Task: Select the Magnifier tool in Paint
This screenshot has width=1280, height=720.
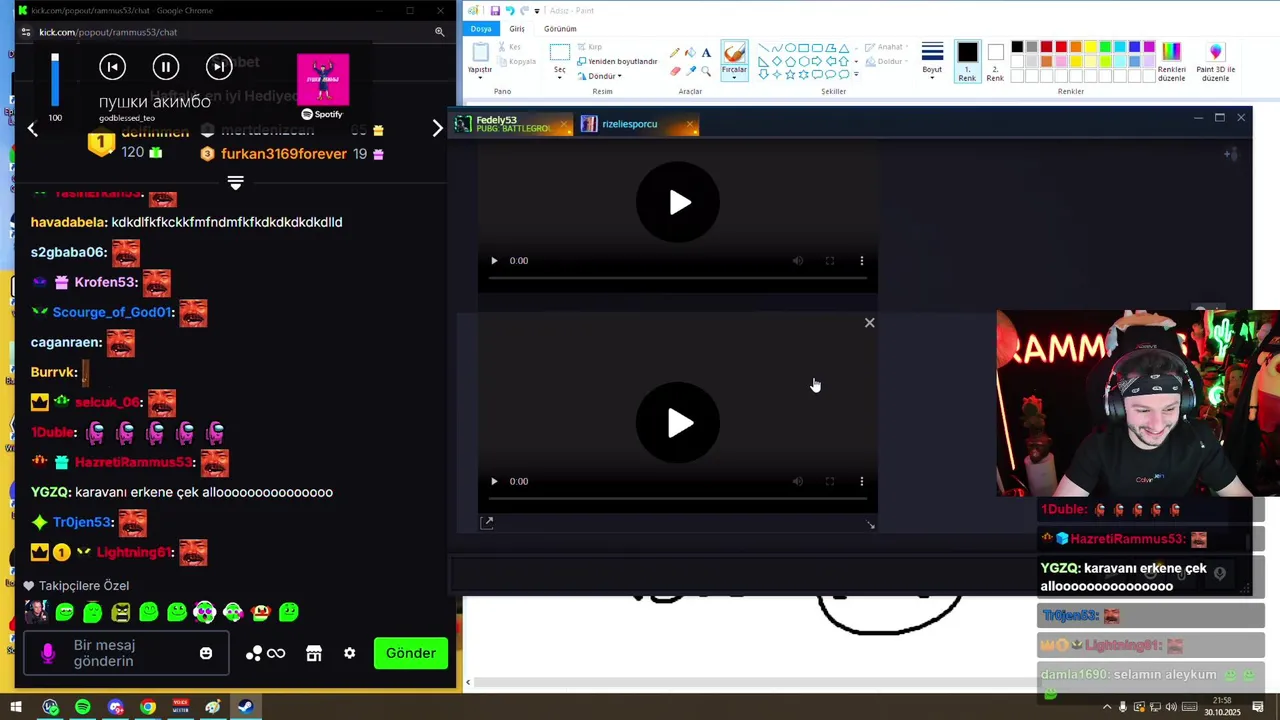Action: tap(706, 71)
